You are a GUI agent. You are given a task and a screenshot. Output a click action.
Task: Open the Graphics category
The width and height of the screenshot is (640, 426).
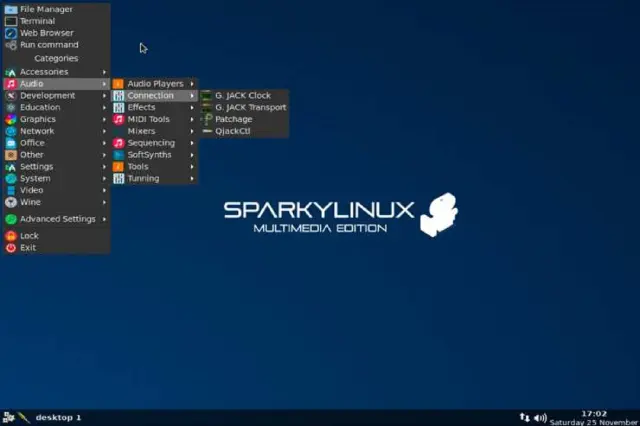coord(38,119)
